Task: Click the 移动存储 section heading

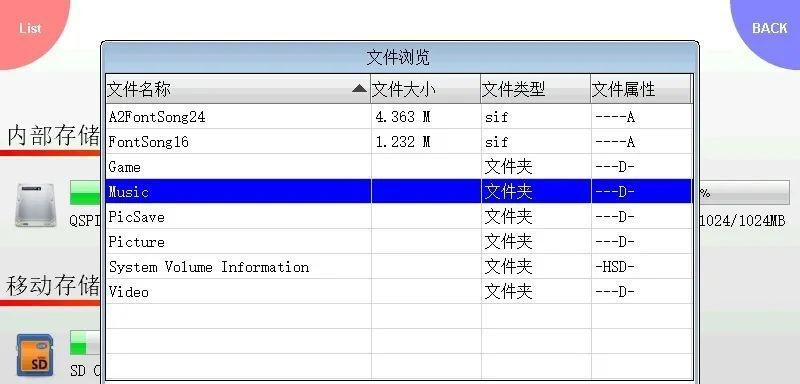Action: pos(53,286)
